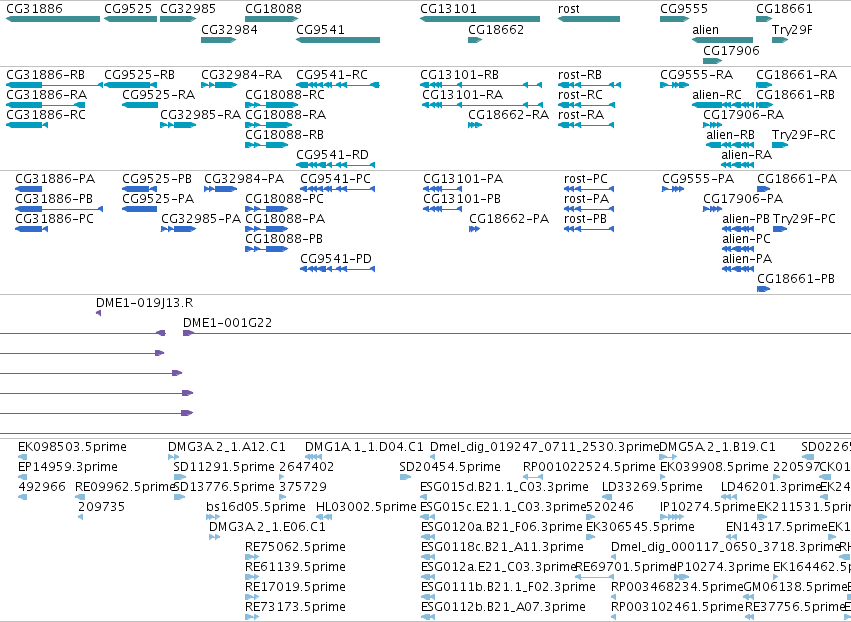Click protein CG18662-PA
This screenshot has width=851, height=622.
(474, 229)
